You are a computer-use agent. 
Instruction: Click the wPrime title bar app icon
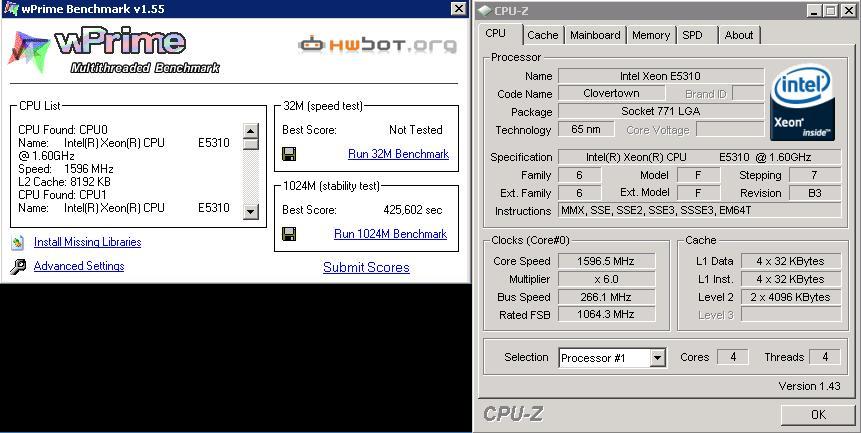pyautogui.click(x=10, y=8)
